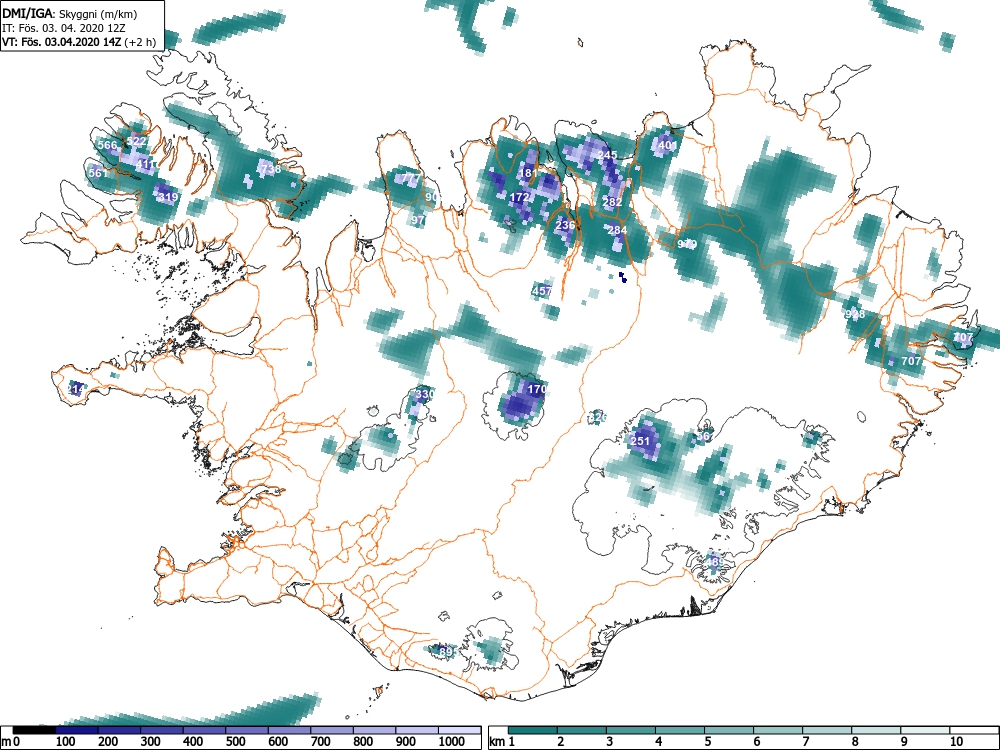The height and width of the screenshot is (750, 1000).
Task: Click the '245' visibility value on the map
Action: (607, 155)
